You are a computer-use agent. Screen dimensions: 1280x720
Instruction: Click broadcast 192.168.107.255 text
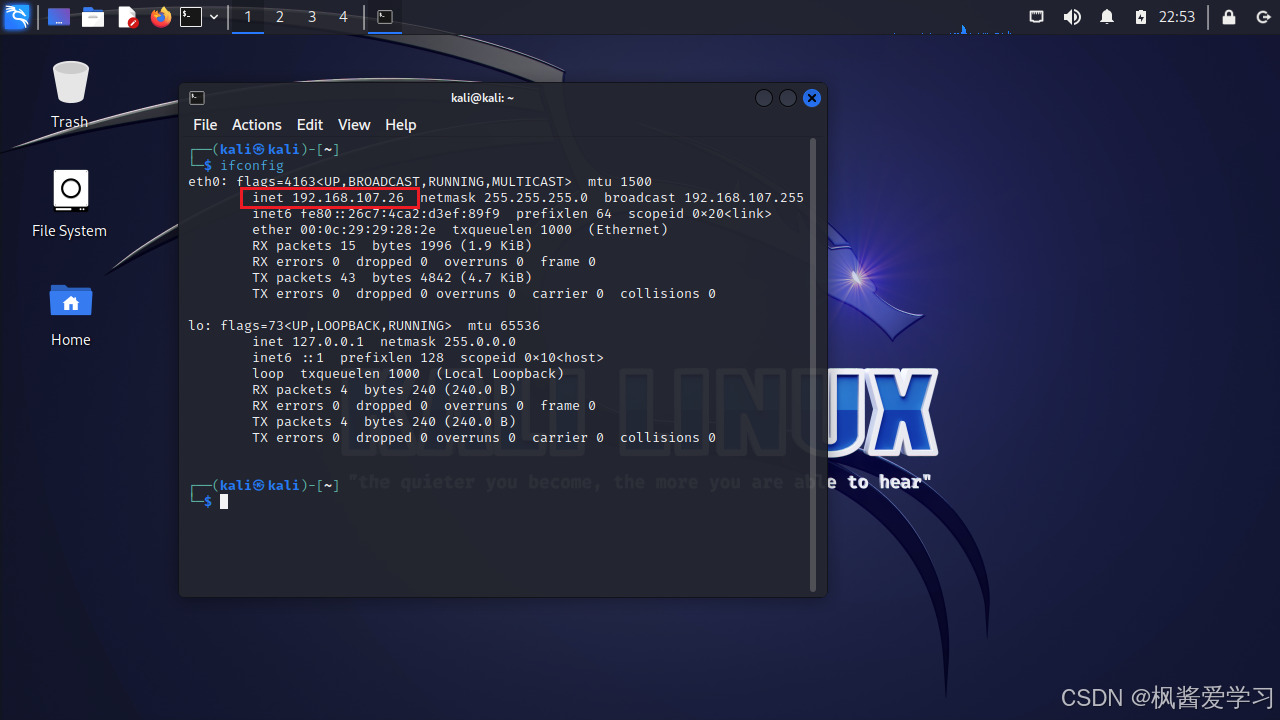click(x=704, y=198)
